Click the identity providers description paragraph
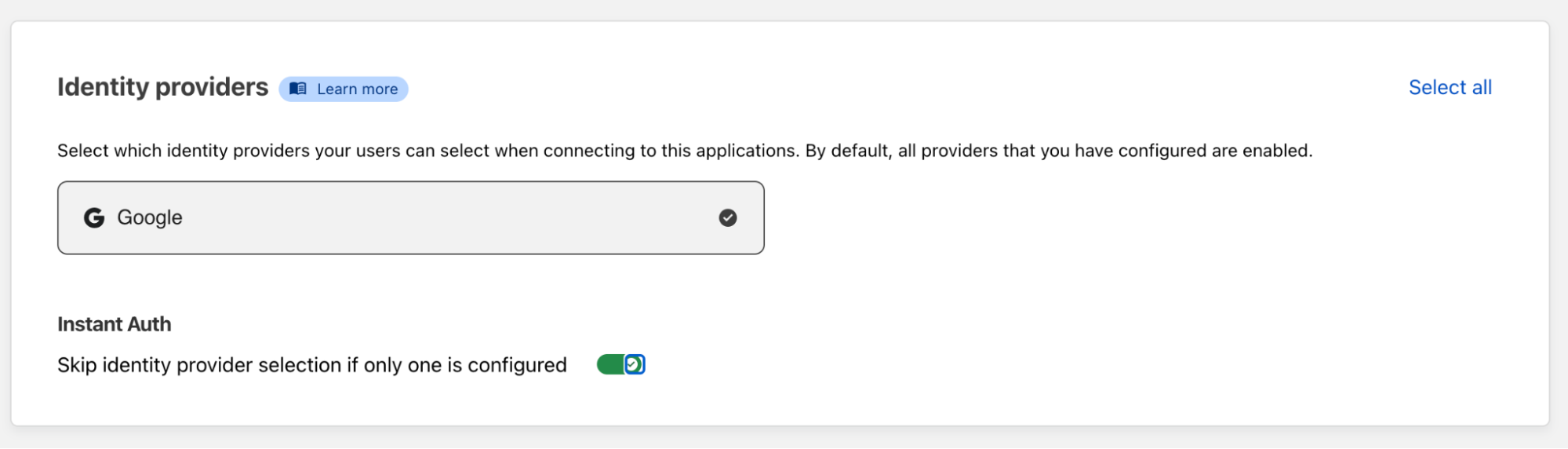The height and width of the screenshot is (449, 1568). tap(684, 151)
